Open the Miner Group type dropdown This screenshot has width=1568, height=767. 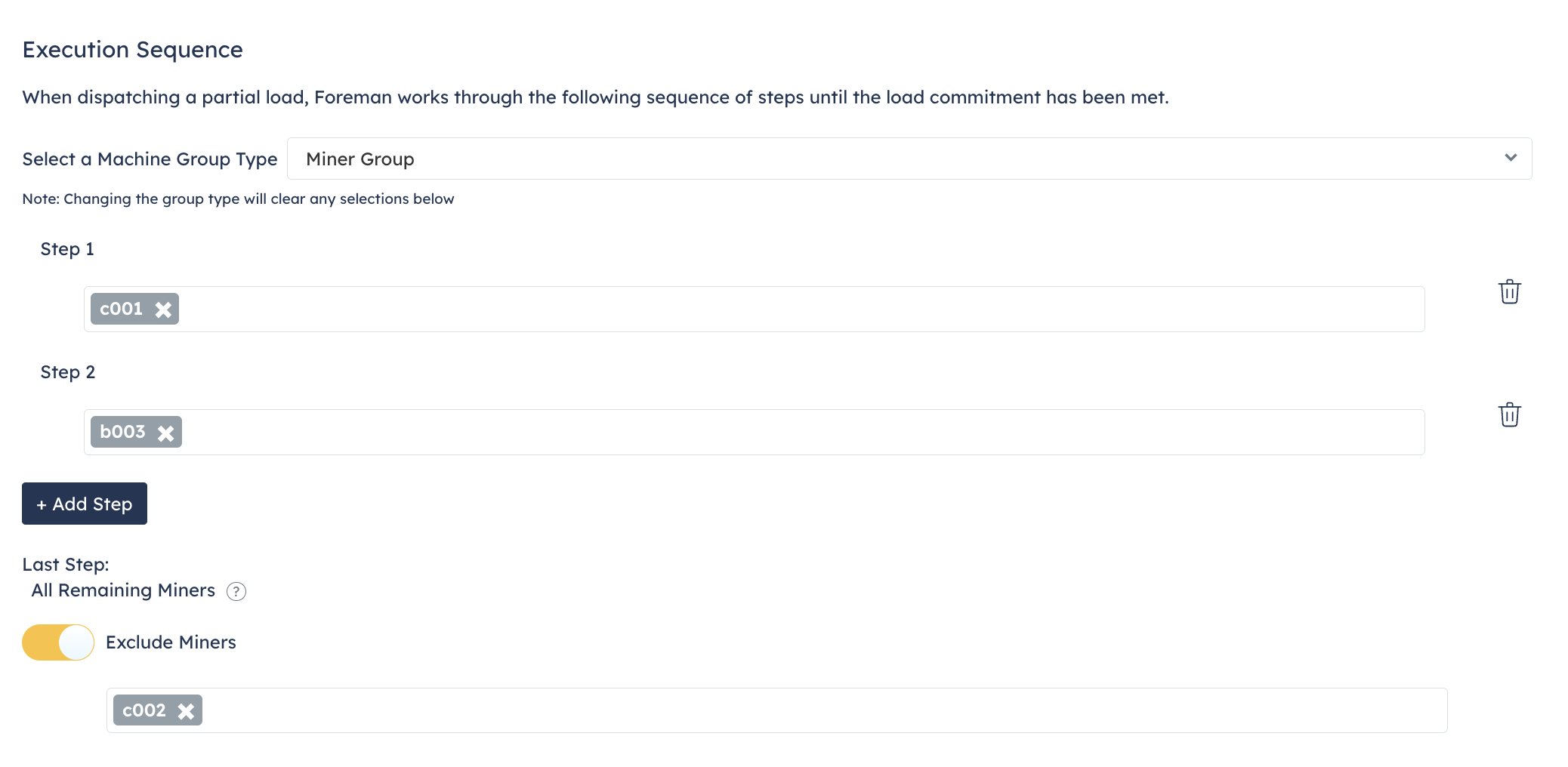(x=906, y=159)
